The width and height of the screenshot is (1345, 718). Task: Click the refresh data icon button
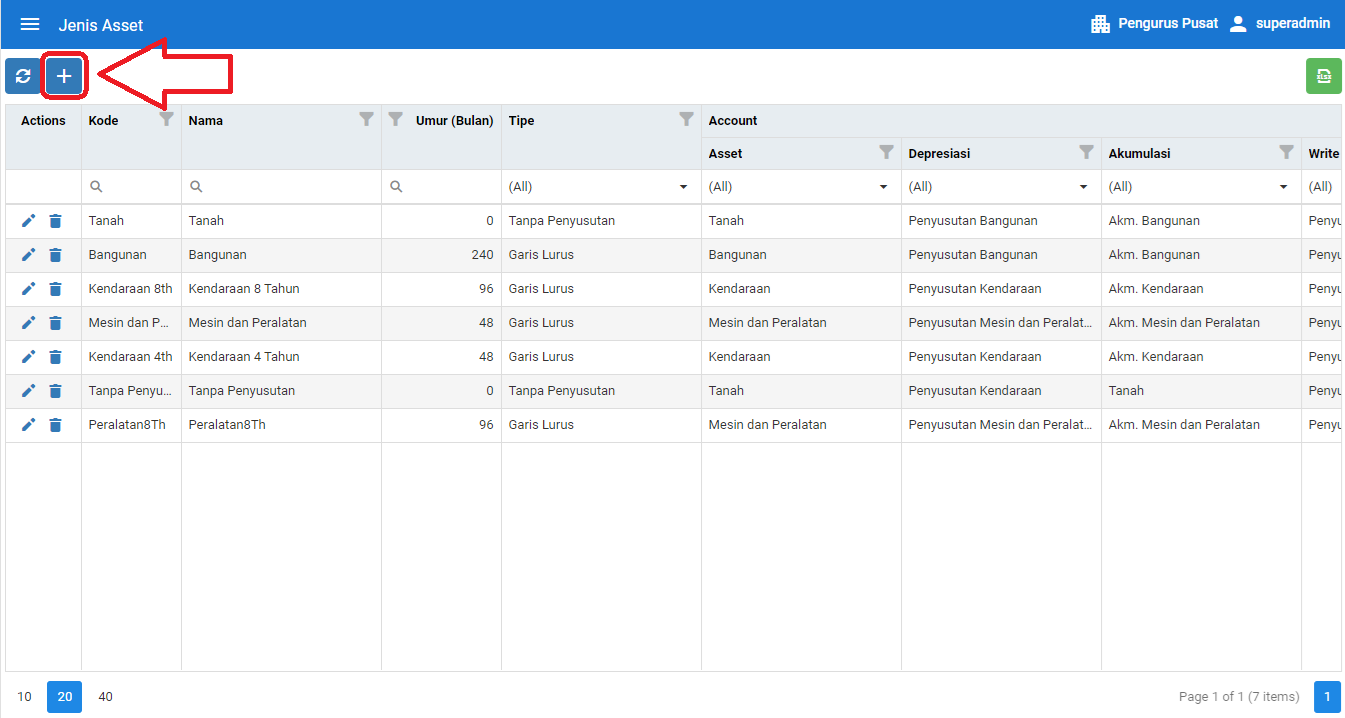pos(23,76)
